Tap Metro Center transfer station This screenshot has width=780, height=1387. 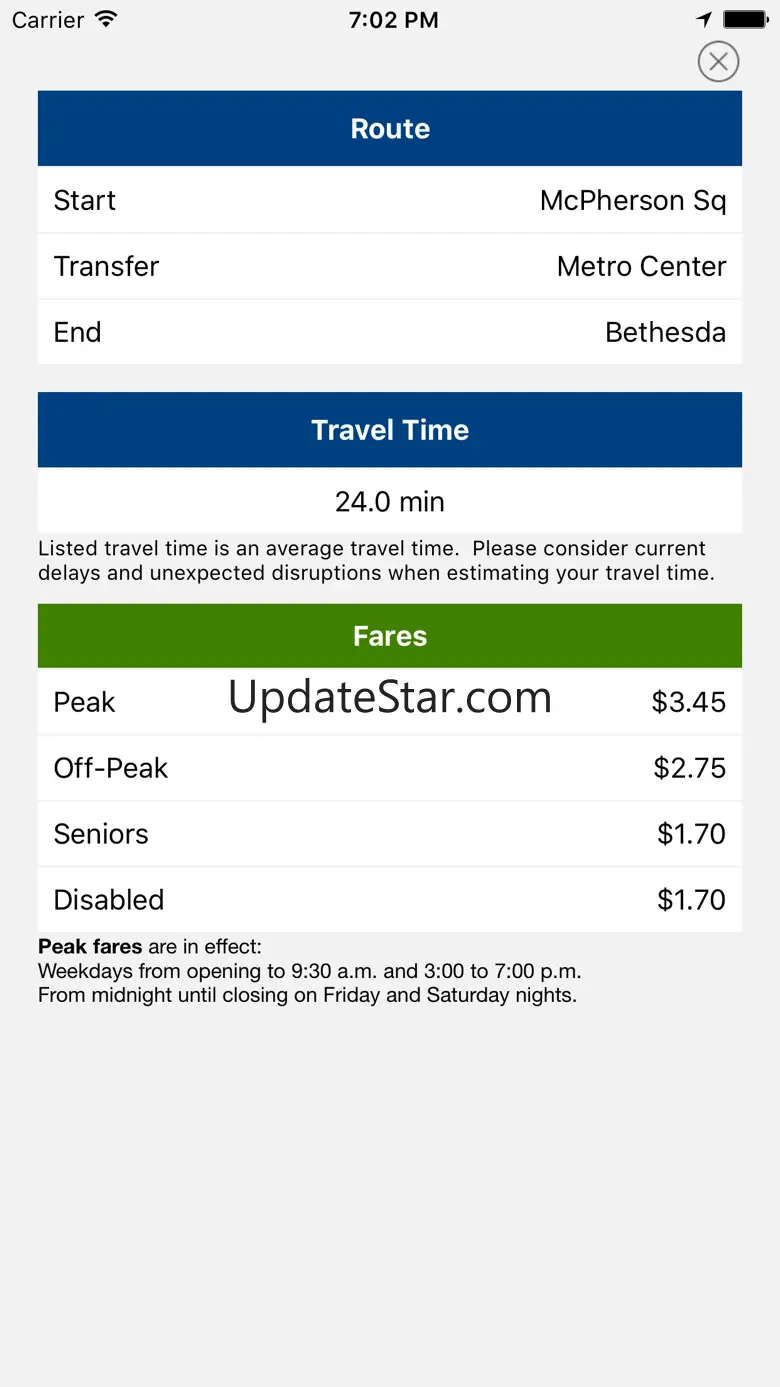[641, 266]
